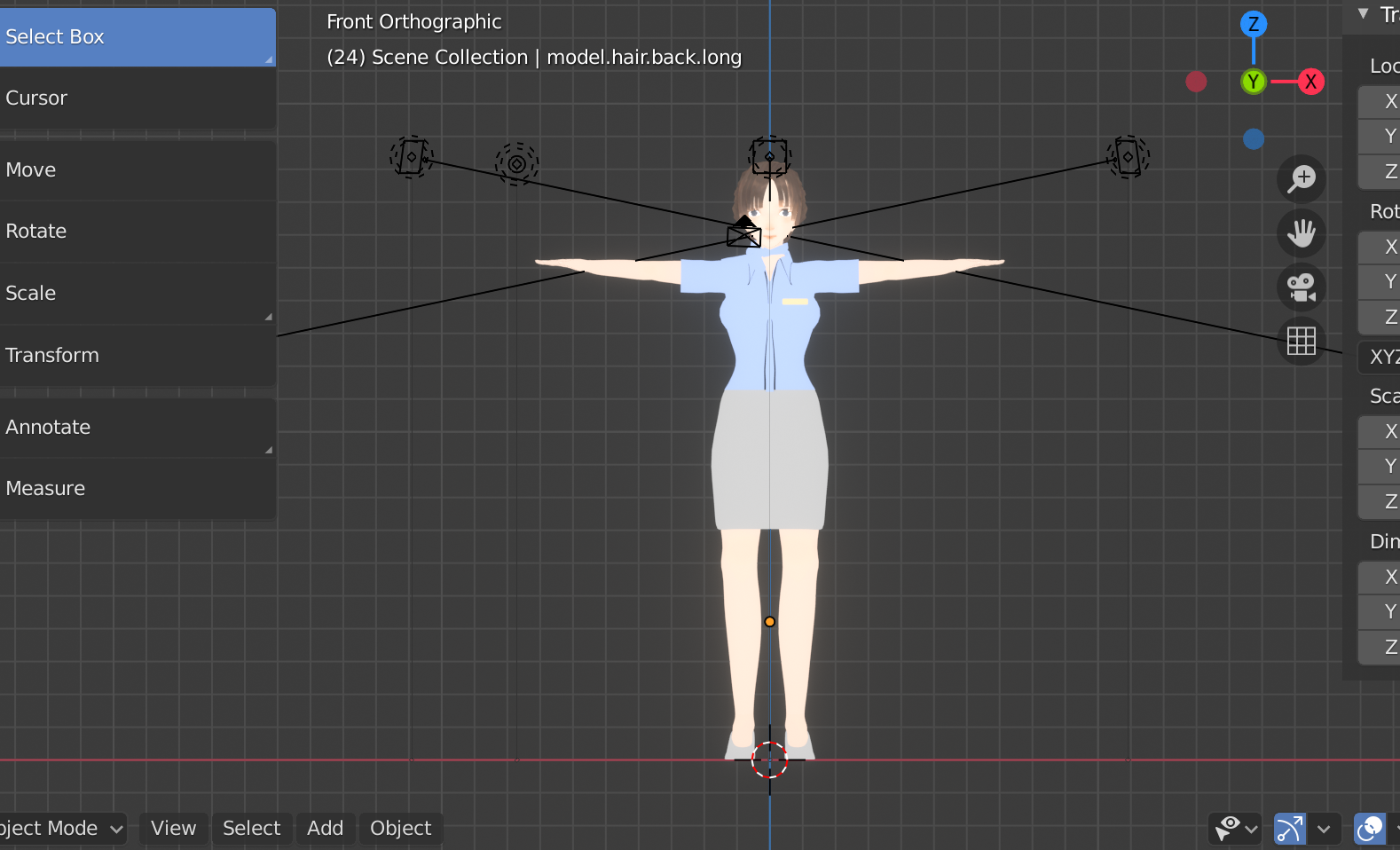This screenshot has height=850, width=1400.
Task: Open the Add menu
Action: (325, 829)
